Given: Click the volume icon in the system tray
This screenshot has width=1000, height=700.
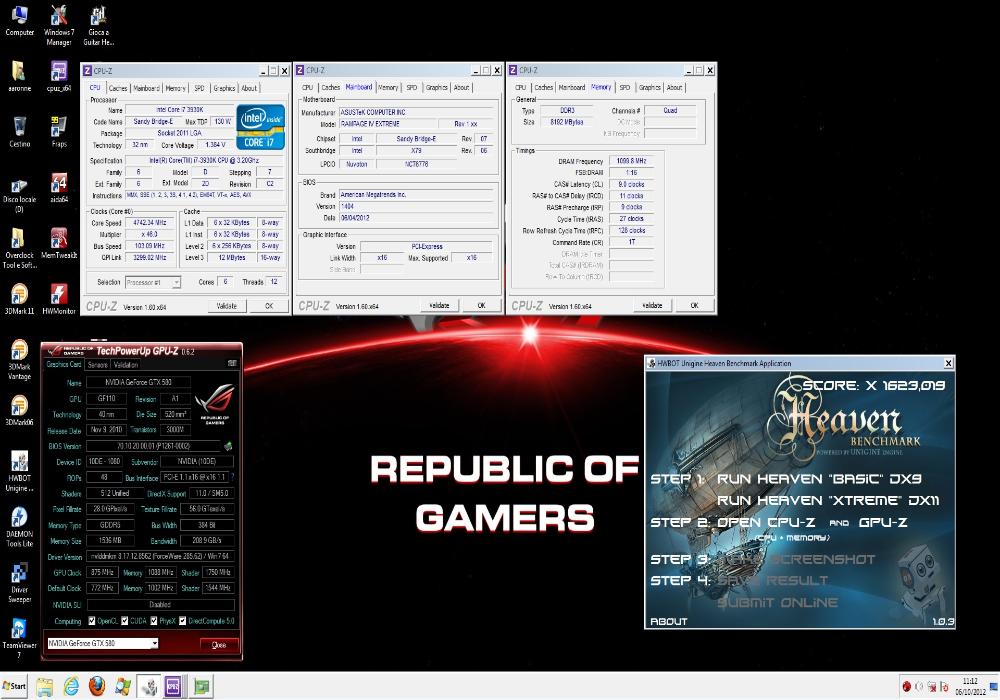Looking at the screenshot, I should [x=919, y=687].
